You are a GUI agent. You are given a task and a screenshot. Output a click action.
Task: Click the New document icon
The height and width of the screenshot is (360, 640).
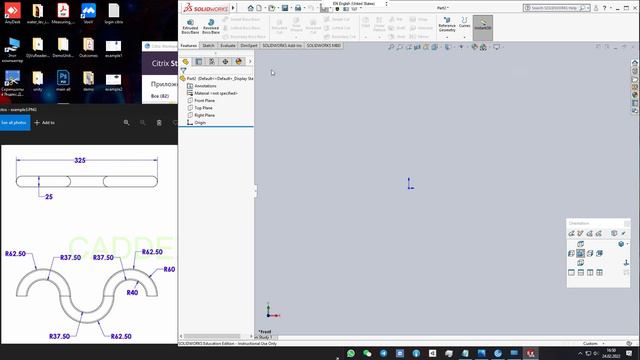(x=260, y=8)
